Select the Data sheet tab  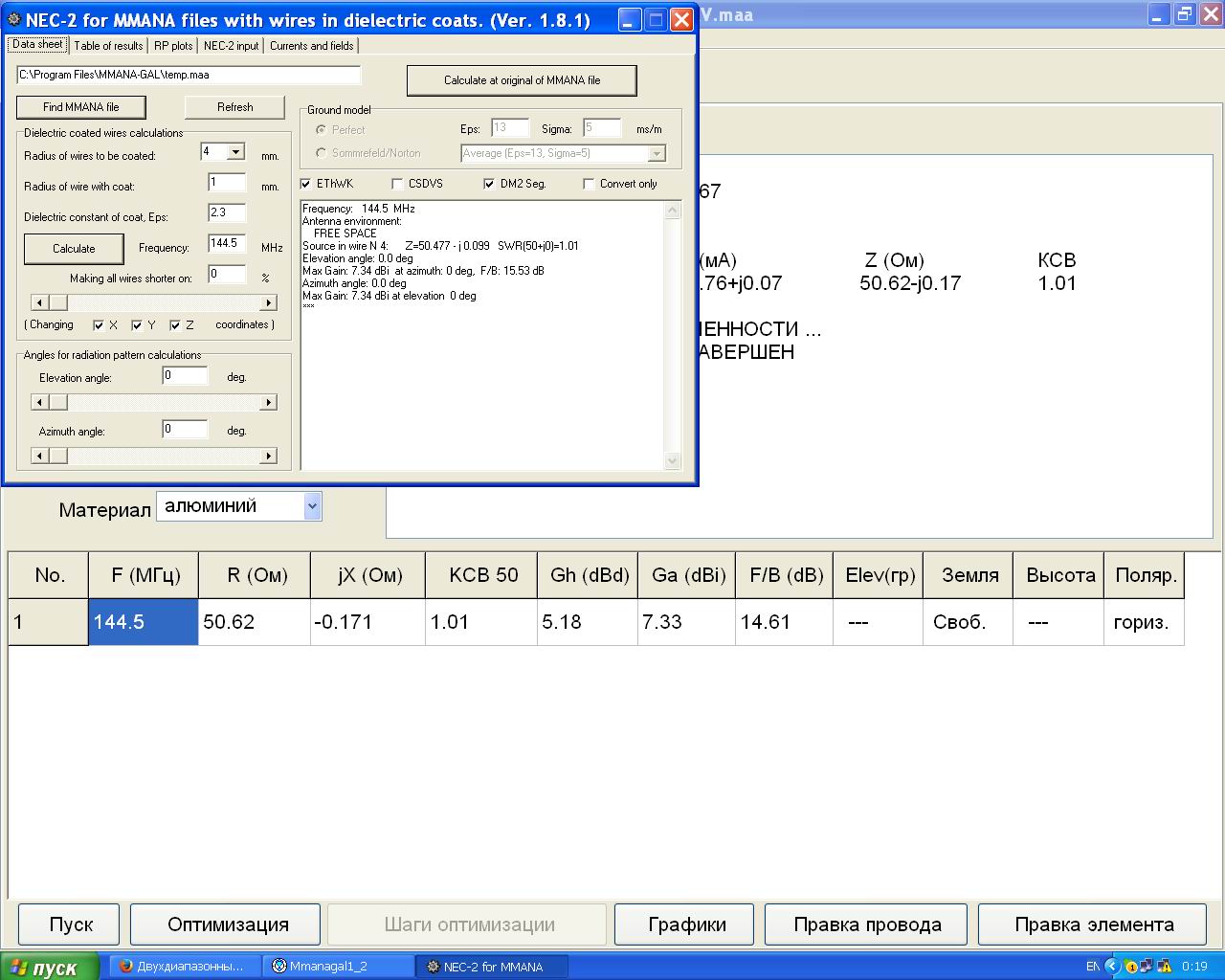(37, 44)
